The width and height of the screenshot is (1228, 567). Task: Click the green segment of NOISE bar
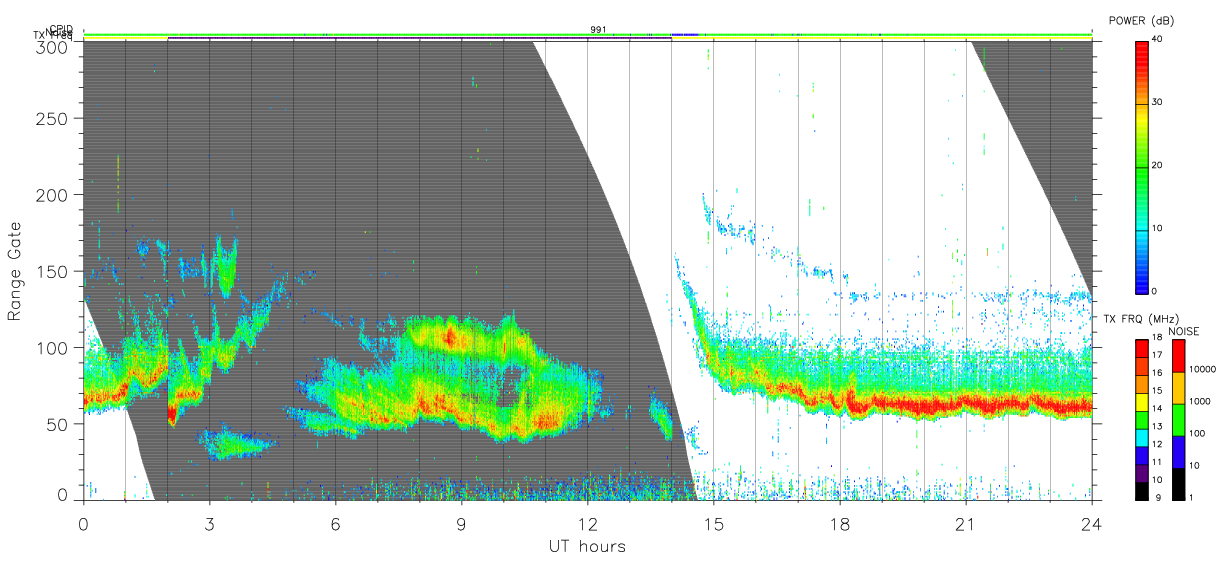[x=1179, y=420]
